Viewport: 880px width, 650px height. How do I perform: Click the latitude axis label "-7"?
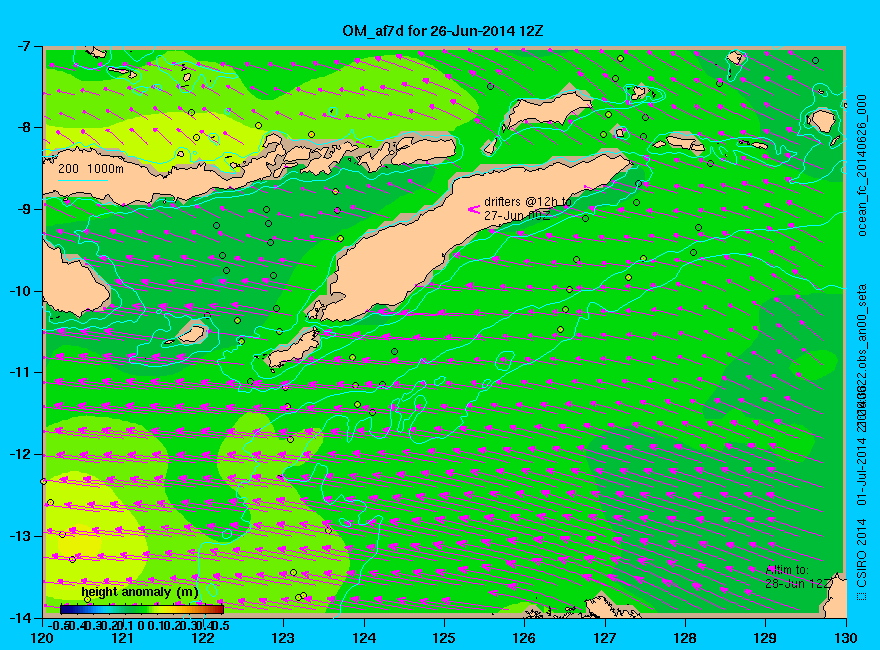pos(22,46)
